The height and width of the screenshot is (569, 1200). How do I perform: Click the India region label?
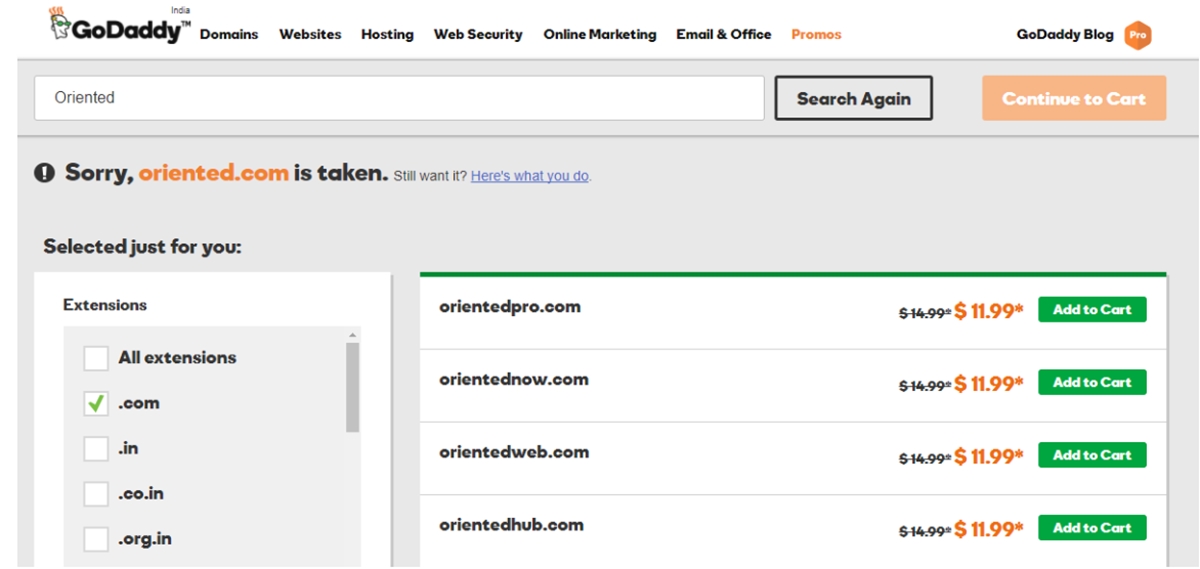click(x=180, y=11)
